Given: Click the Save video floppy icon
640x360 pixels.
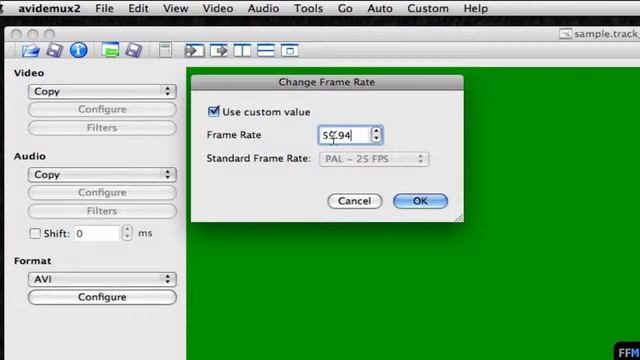Looking at the screenshot, I should 54,50.
